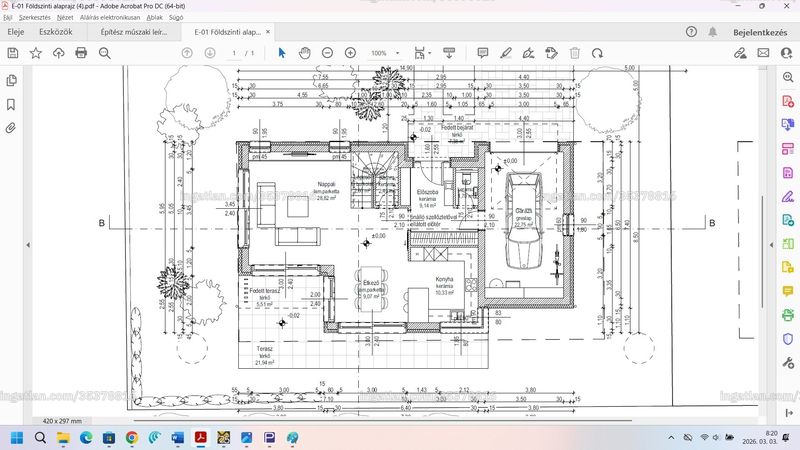Open Microsoft Word from the taskbar
The height and width of the screenshot is (450, 800).
pos(178,438)
